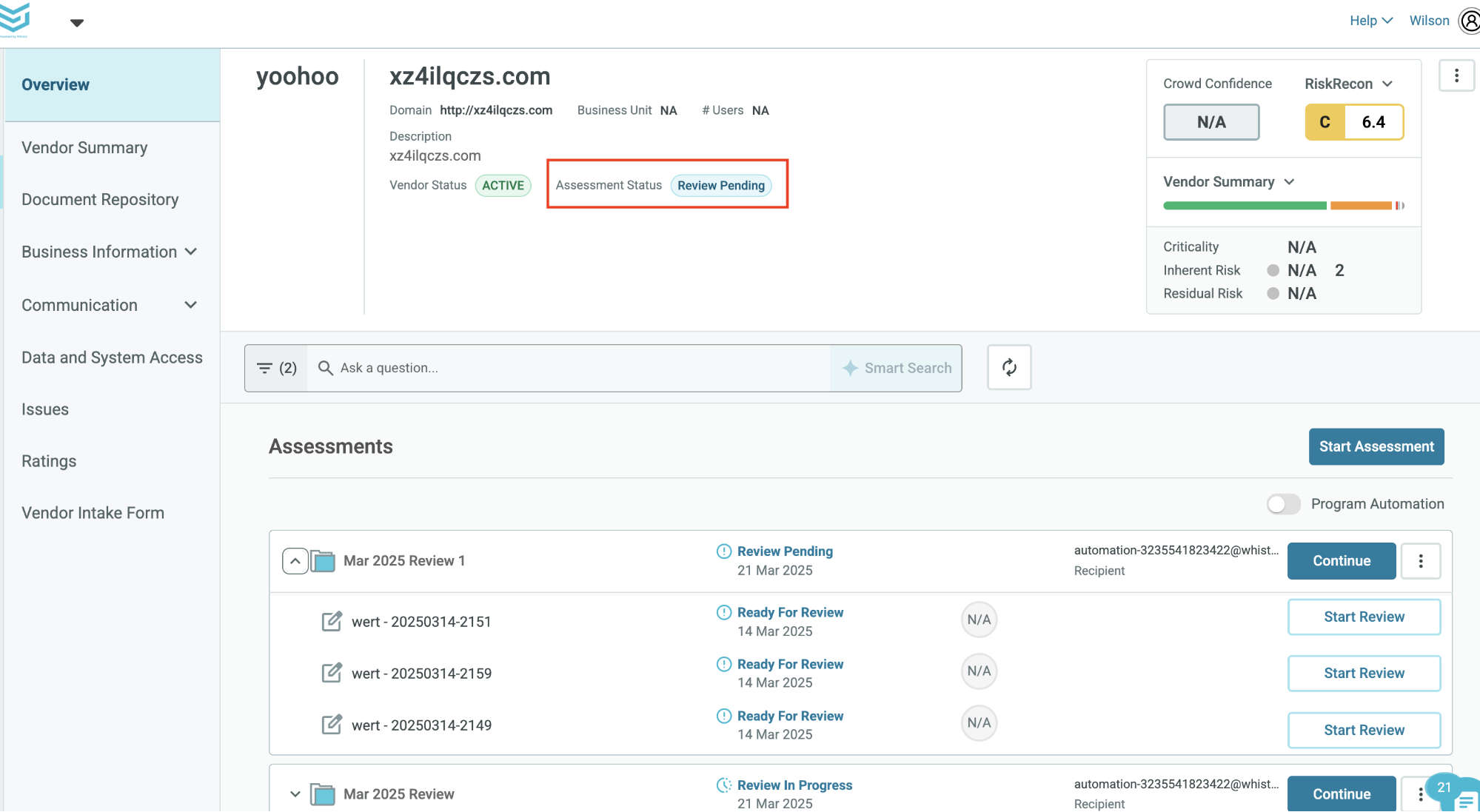Go to Document Repository in sidebar
Screen dimensions: 1480x812
point(100,200)
